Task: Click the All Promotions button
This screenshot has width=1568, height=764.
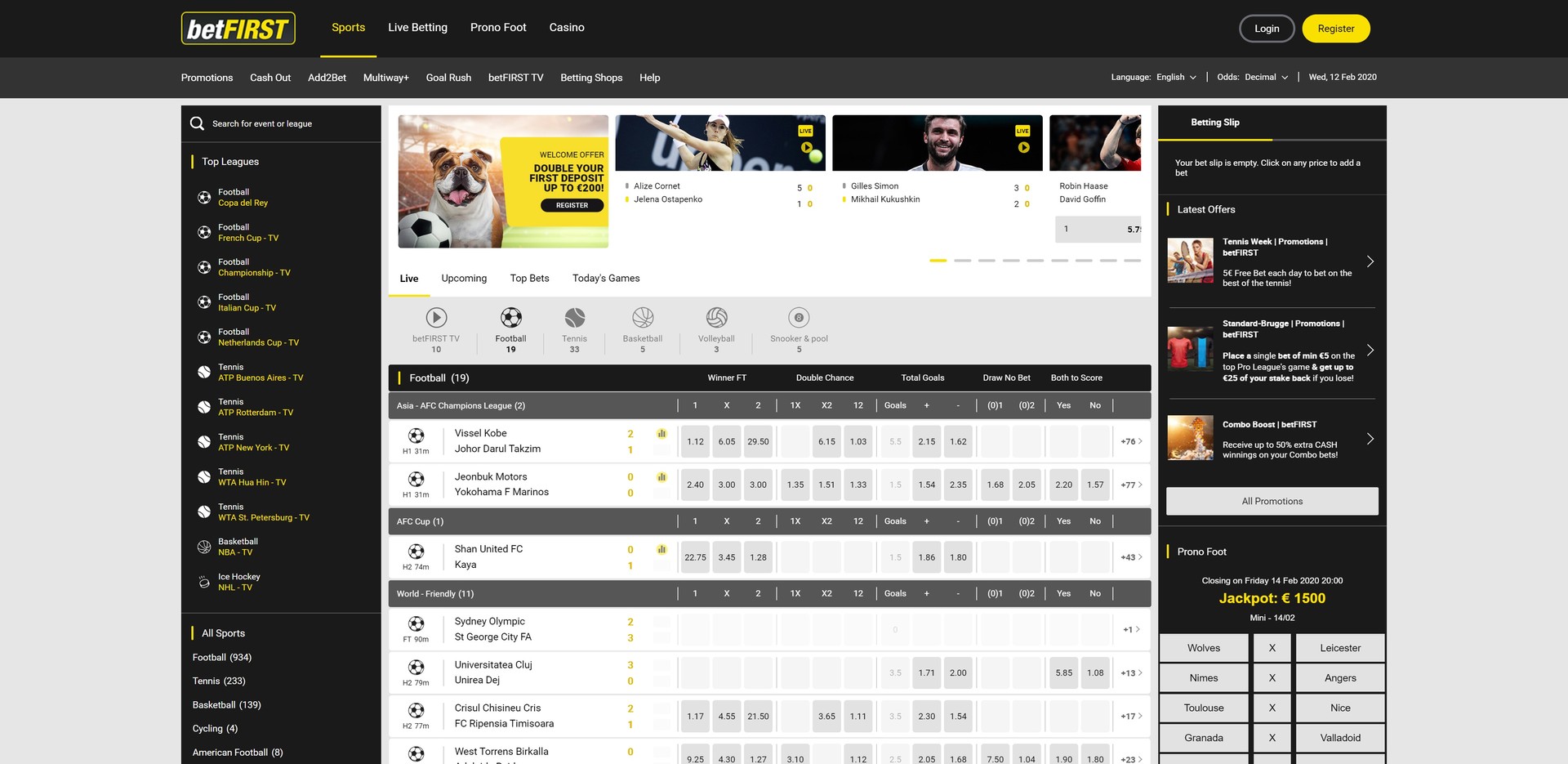Action: tap(1272, 502)
